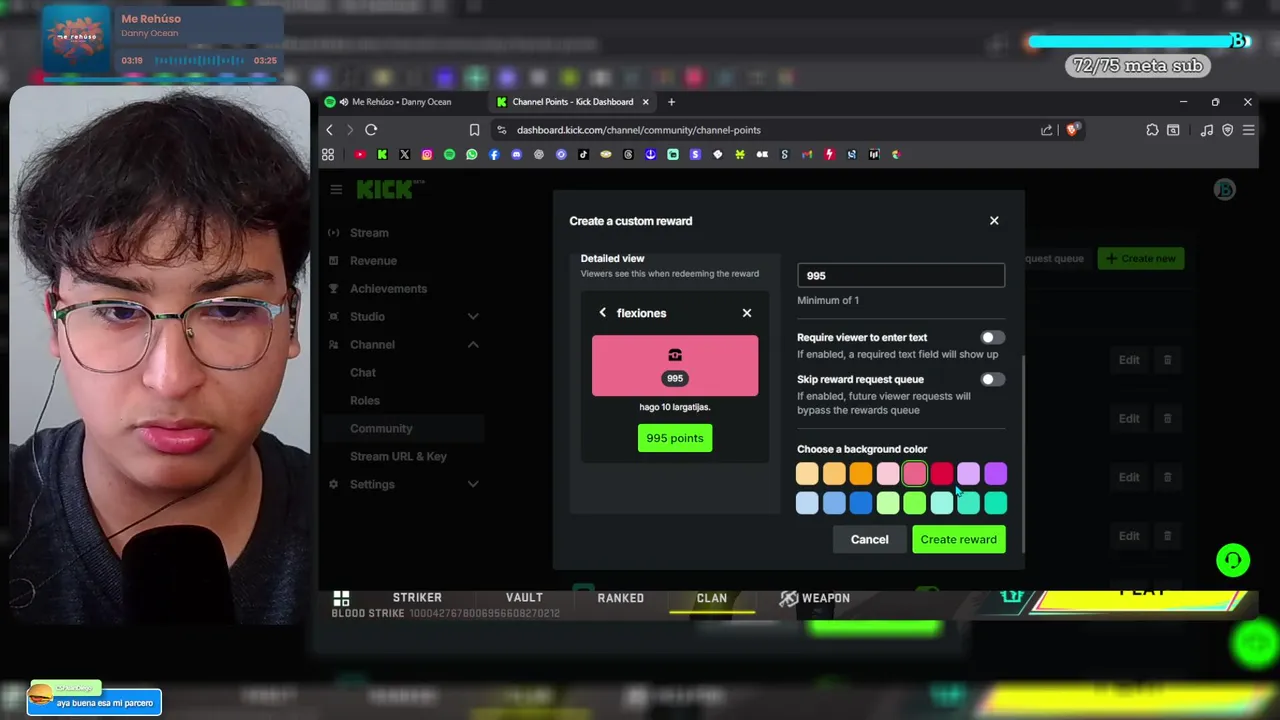Viewport: 1280px width, 720px height.
Task: Select the red background color swatch
Action: (x=942, y=474)
